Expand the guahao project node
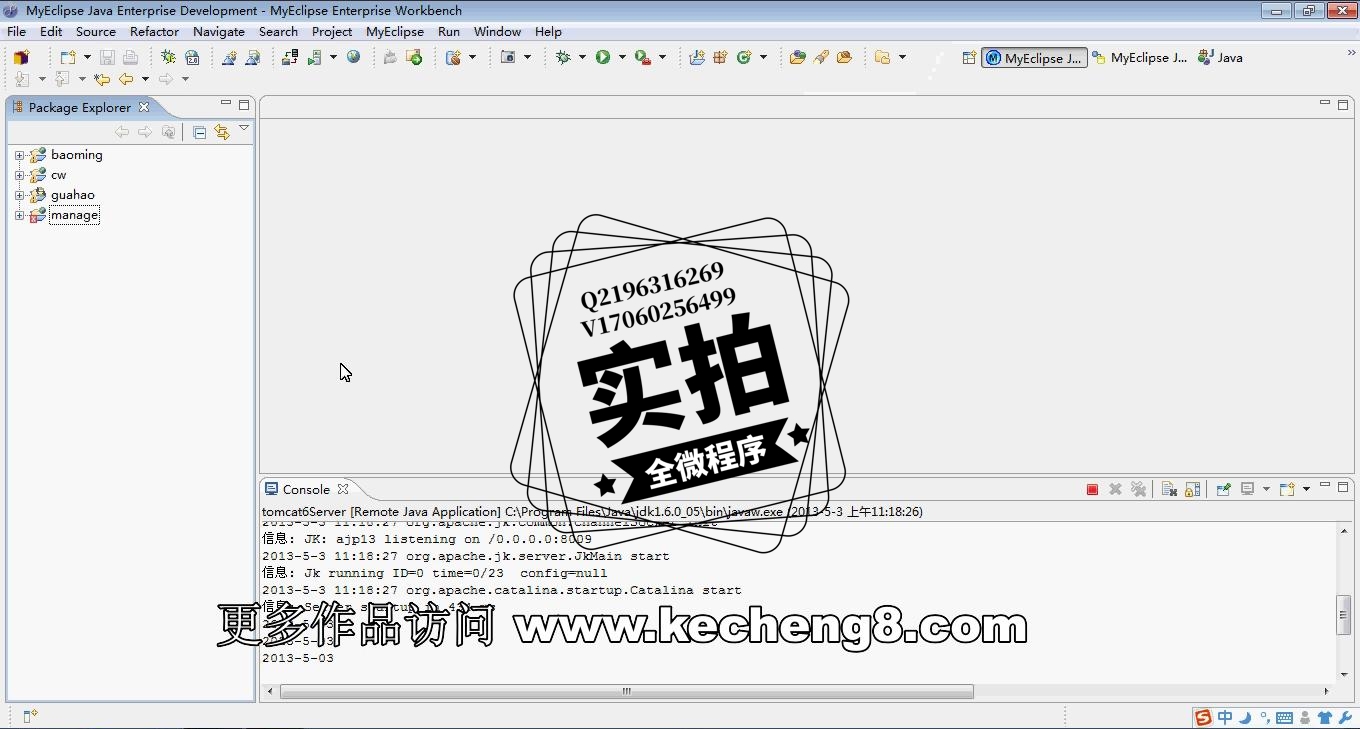This screenshot has height=729, width=1360. (x=19, y=195)
